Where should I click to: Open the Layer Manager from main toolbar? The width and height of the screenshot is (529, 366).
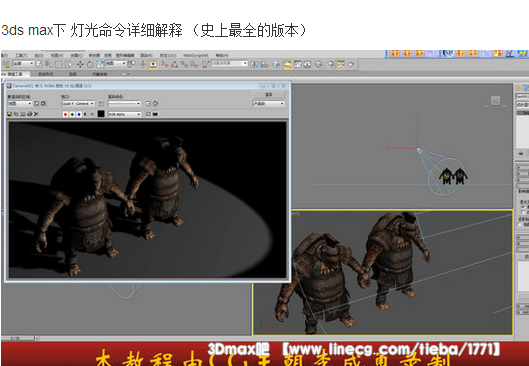tap(277, 64)
